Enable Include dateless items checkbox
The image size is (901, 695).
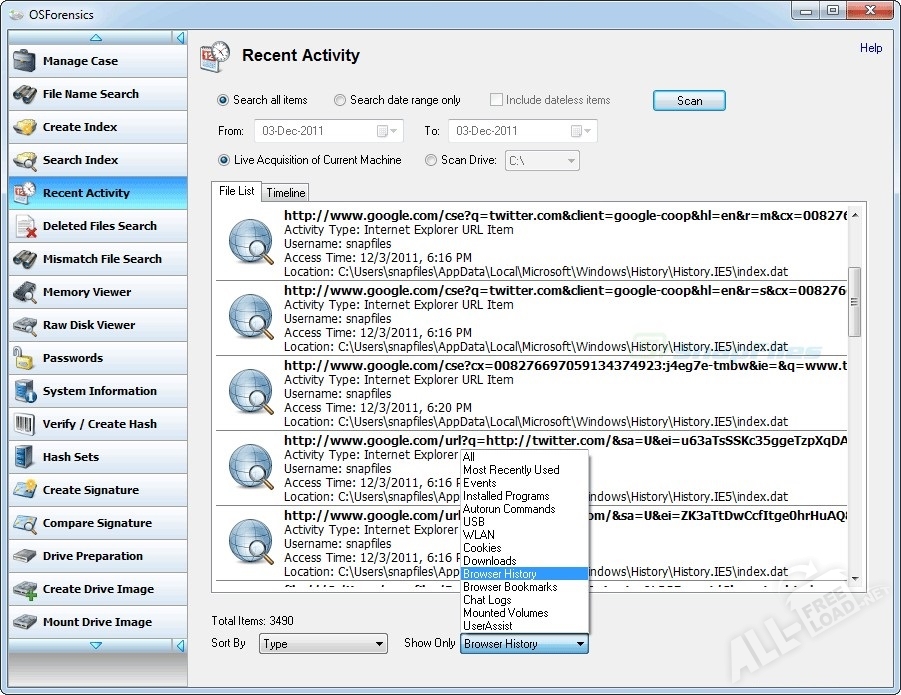(x=496, y=100)
